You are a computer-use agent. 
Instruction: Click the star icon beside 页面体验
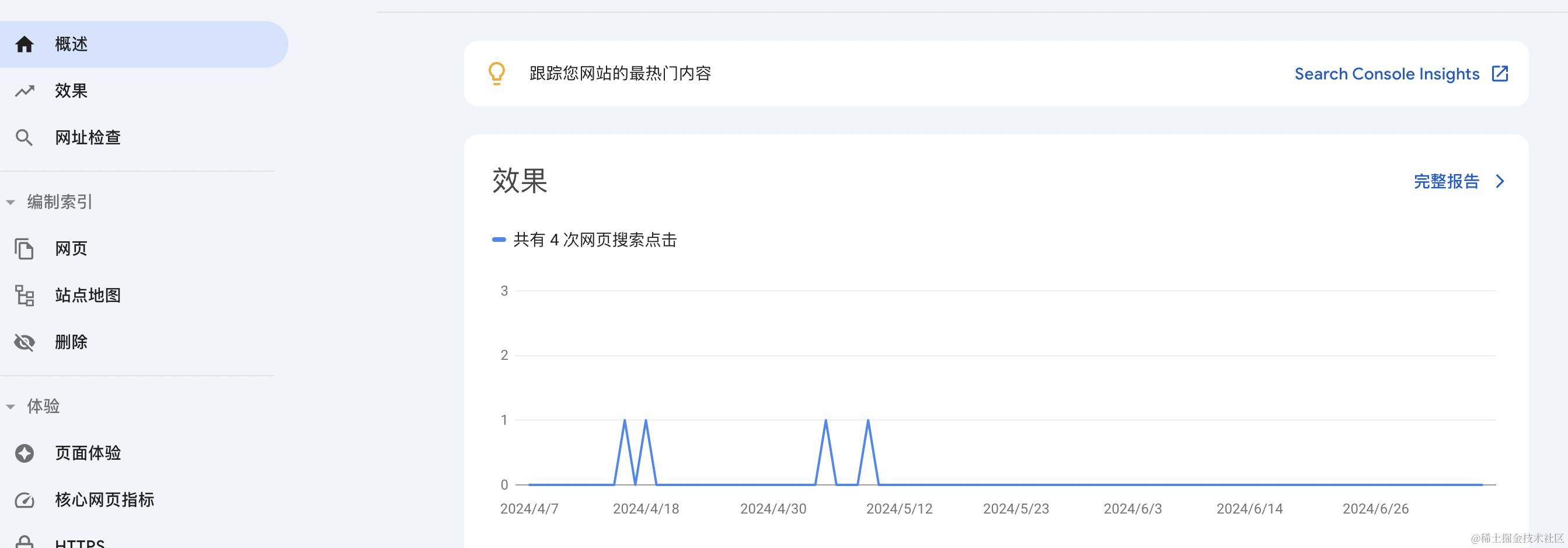(25, 453)
